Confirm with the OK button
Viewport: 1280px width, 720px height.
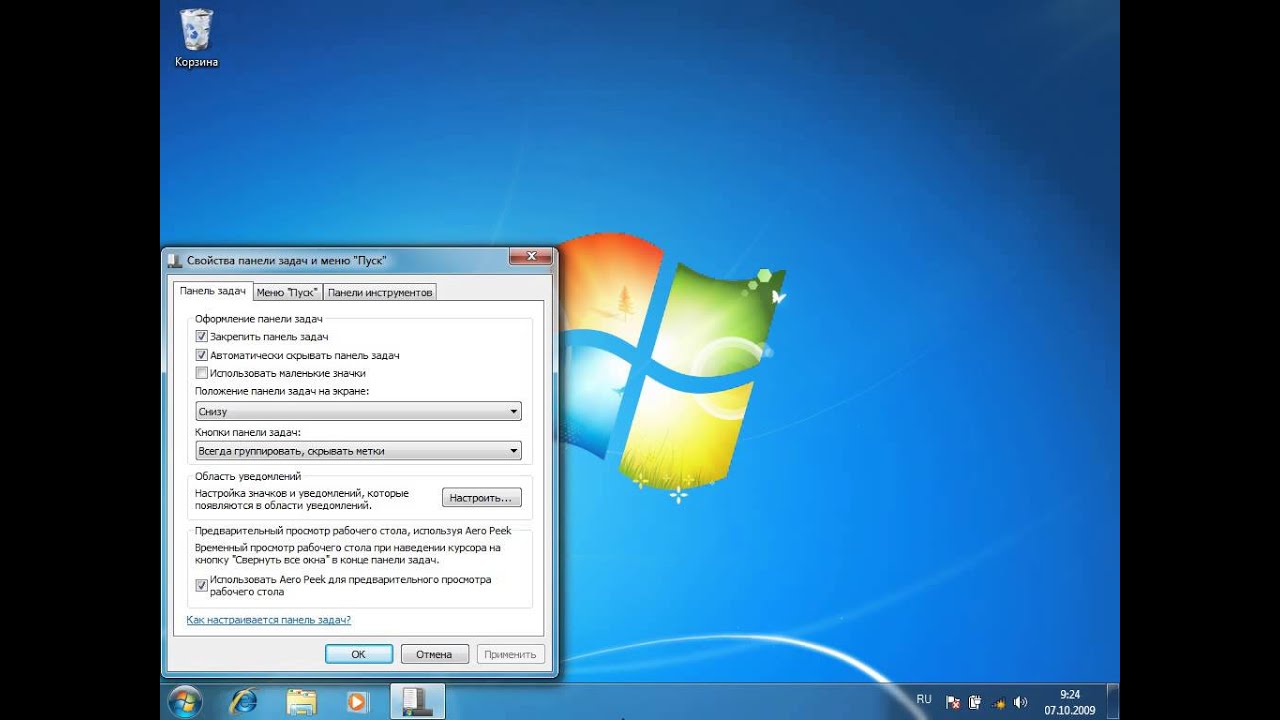358,654
